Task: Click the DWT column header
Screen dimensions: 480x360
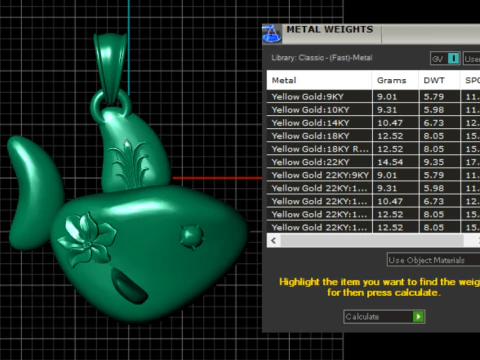Action: click(439, 80)
